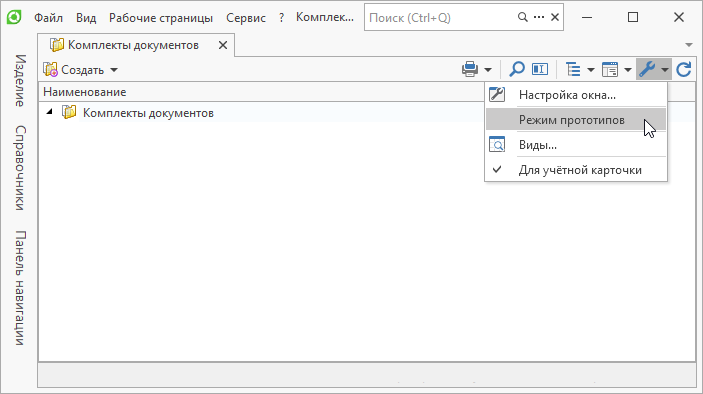Open the Панель навигации side panel

(x=20, y=288)
